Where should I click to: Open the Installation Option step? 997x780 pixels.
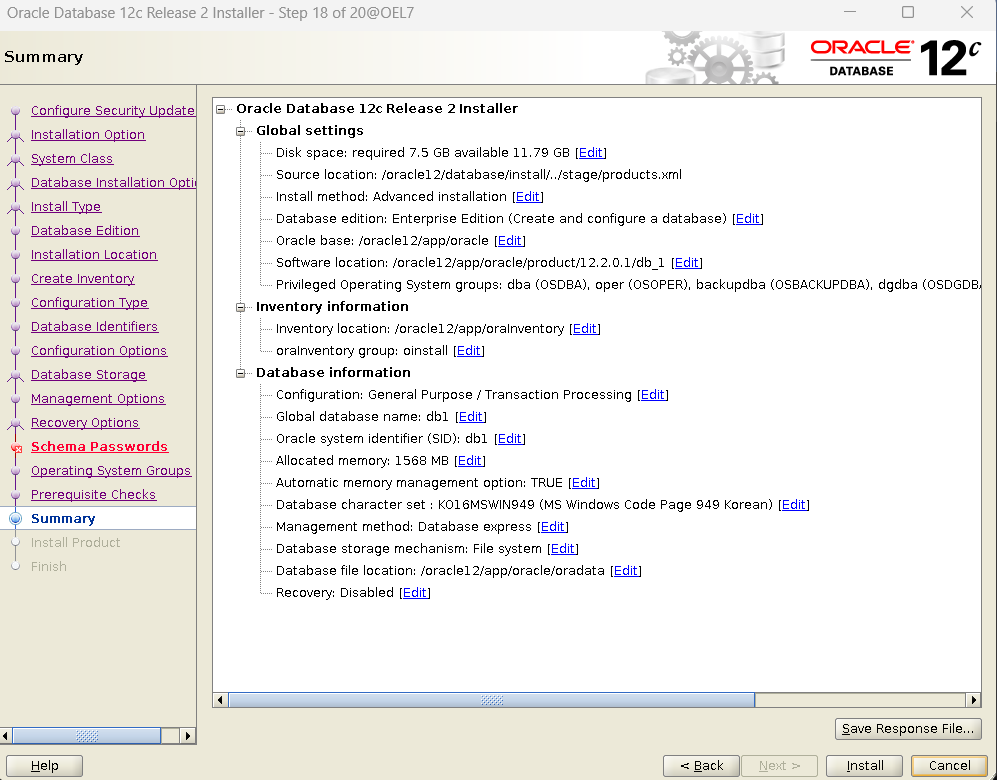tap(88, 135)
